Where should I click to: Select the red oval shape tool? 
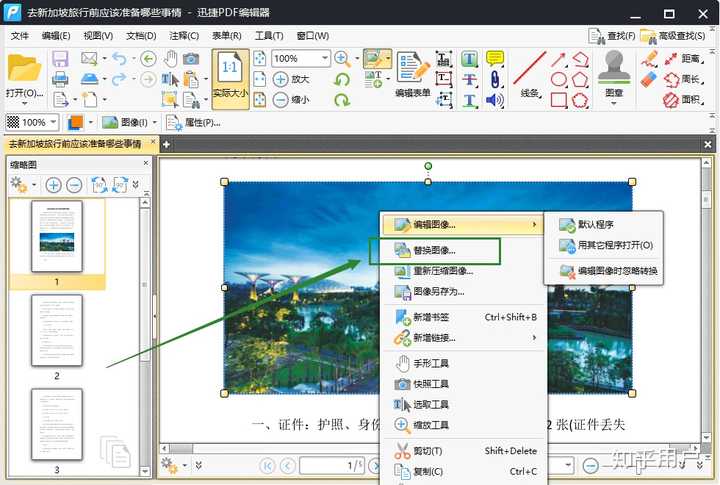pyautogui.click(x=559, y=79)
